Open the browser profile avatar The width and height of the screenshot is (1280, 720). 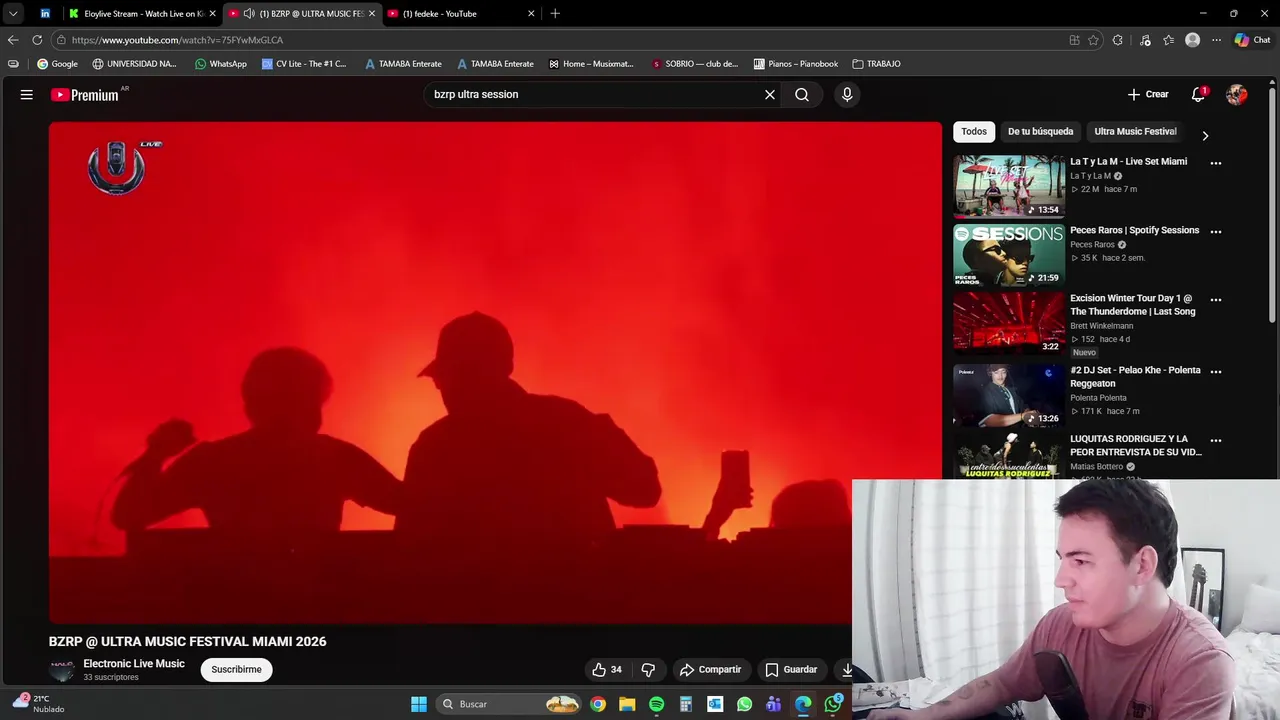[1192, 40]
